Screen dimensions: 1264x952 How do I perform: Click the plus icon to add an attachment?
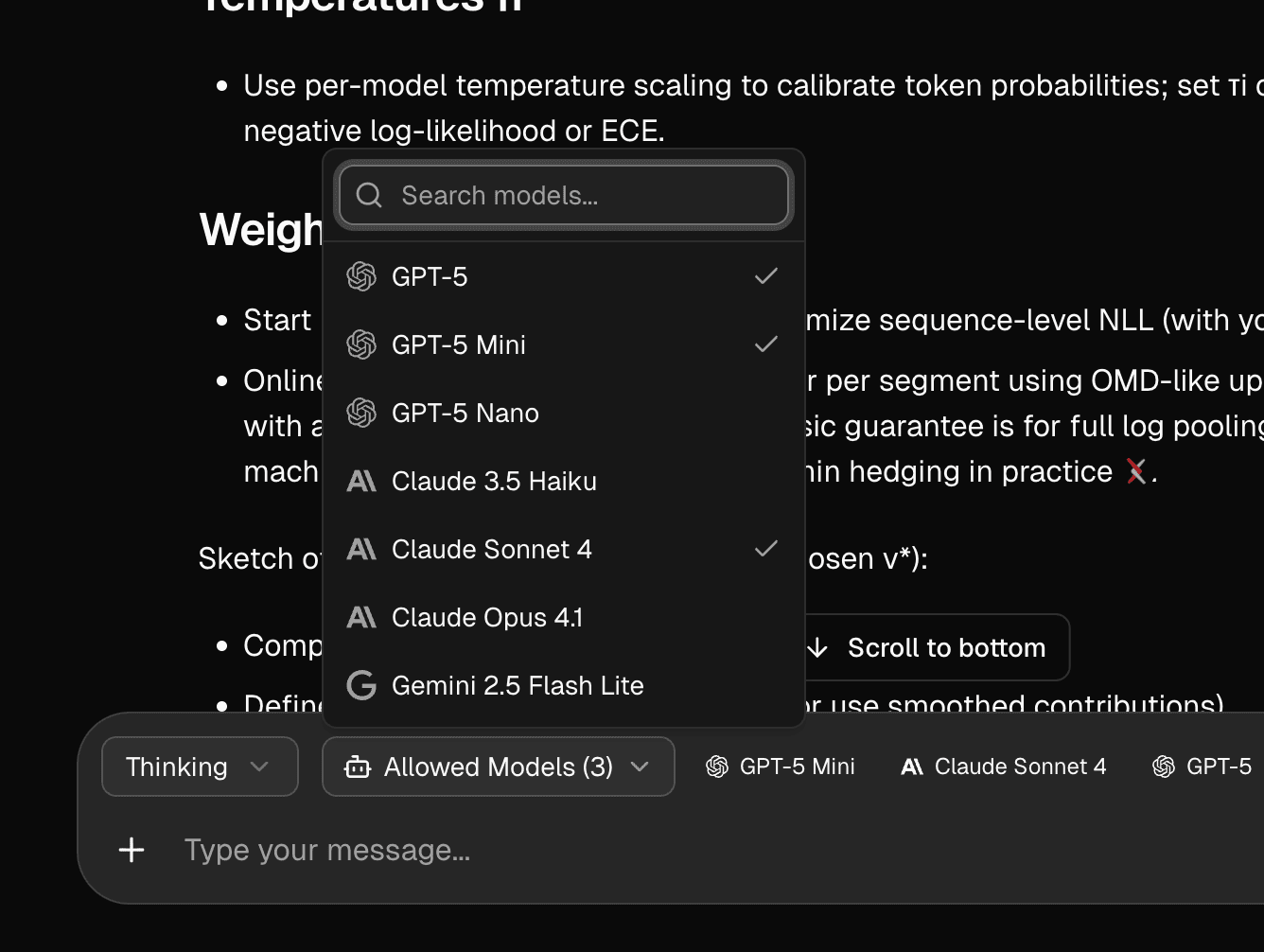click(x=132, y=850)
